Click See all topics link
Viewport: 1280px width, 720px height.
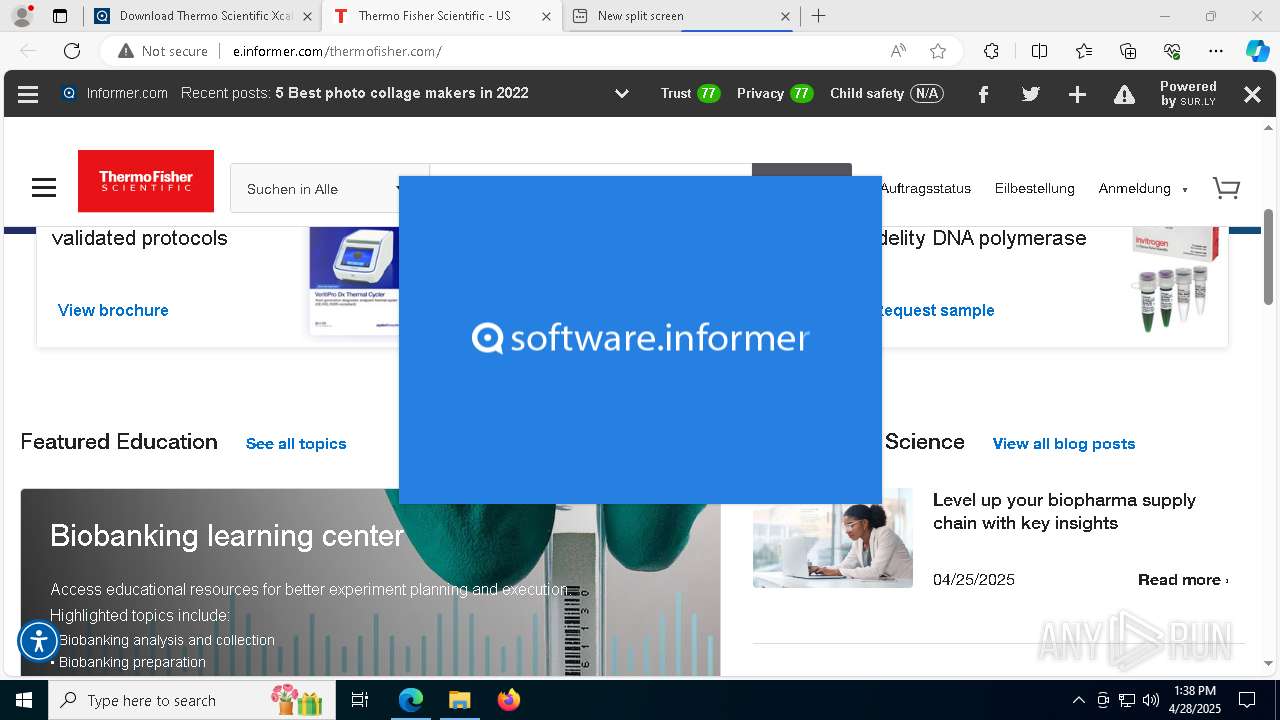coord(296,444)
